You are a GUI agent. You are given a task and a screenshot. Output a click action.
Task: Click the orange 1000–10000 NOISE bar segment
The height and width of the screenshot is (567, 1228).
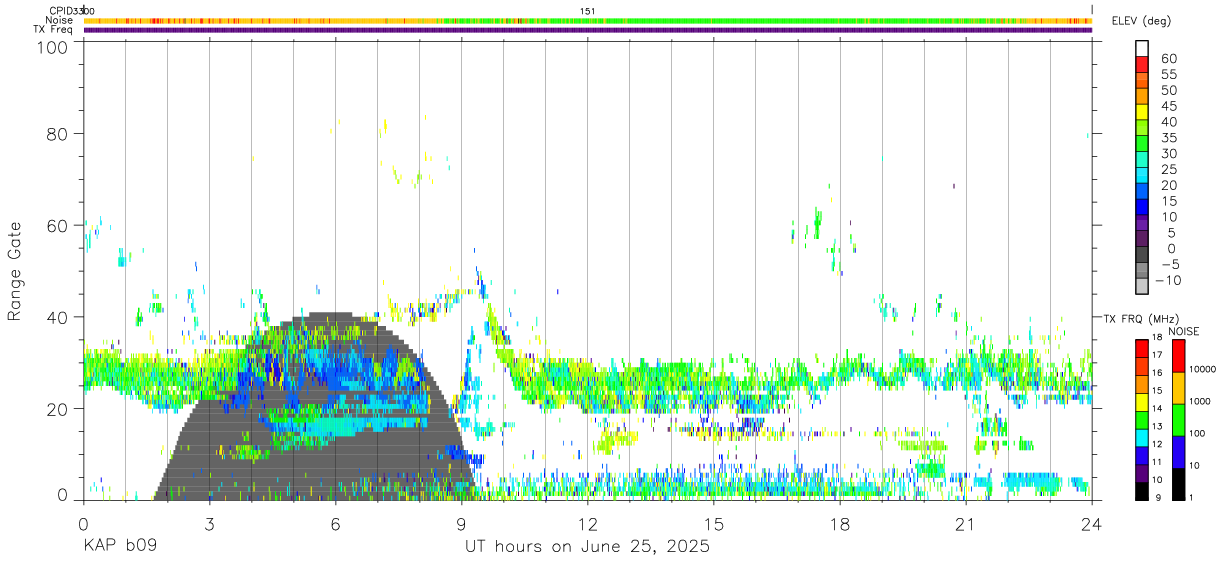point(1178,387)
